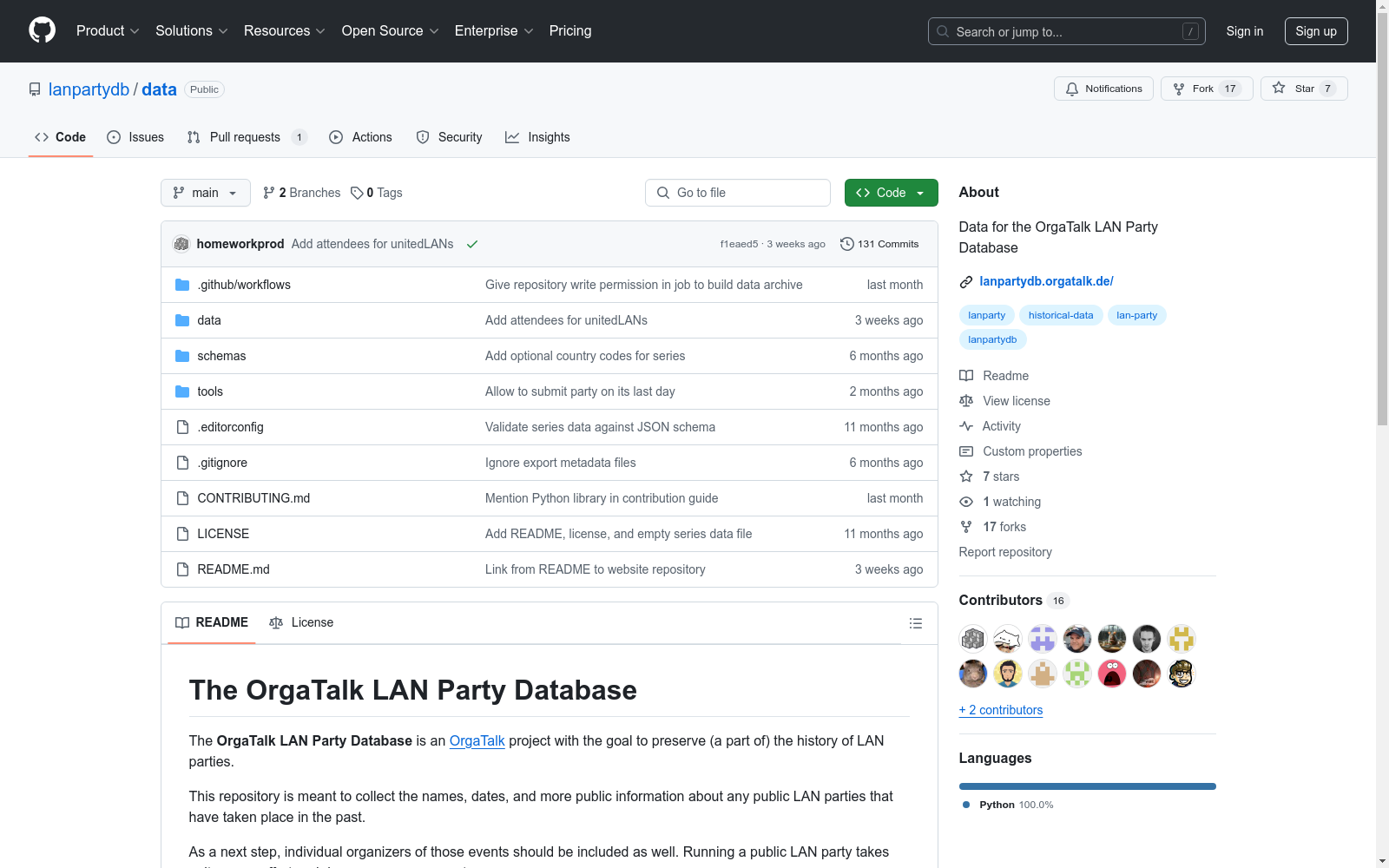This screenshot has height=868, width=1389.
Task: View the green commit status checkmark
Action: click(x=472, y=244)
